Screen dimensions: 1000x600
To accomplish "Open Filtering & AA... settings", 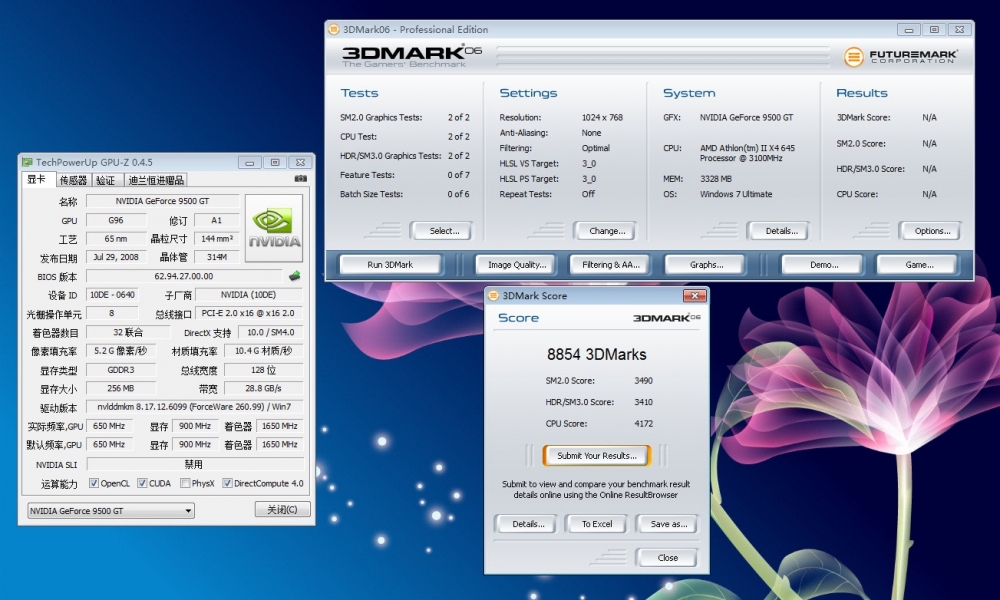I will click(x=608, y=265).
